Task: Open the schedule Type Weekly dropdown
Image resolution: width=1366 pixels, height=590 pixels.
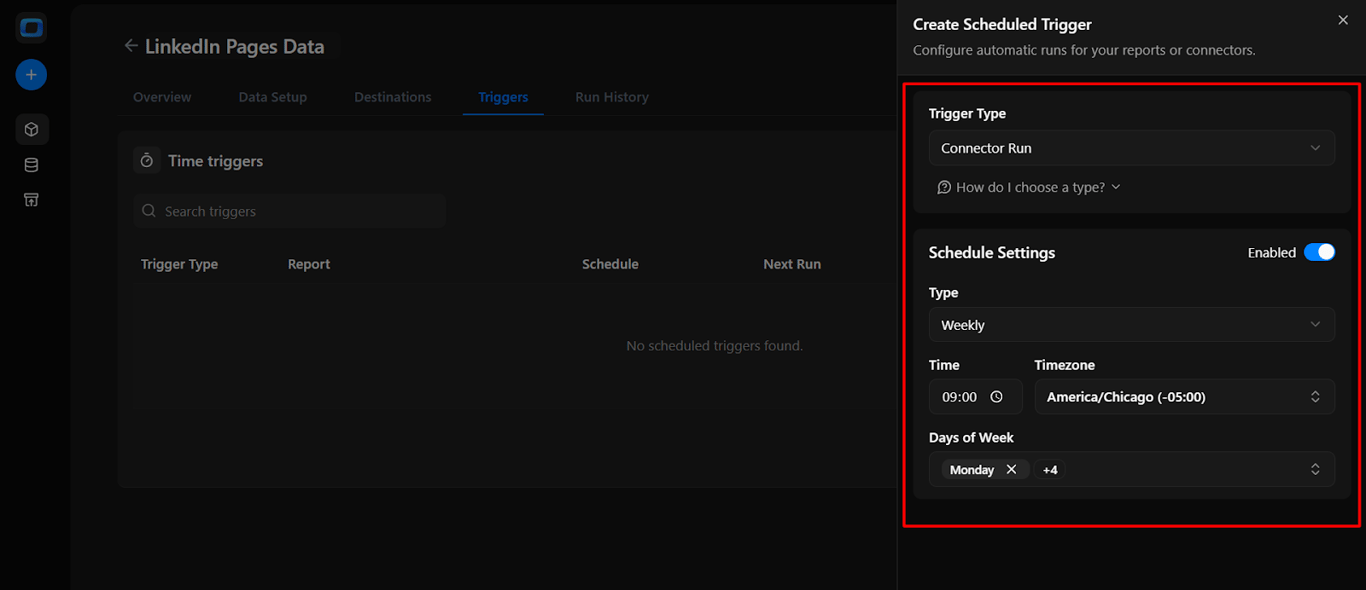Action: (1131, 325)
